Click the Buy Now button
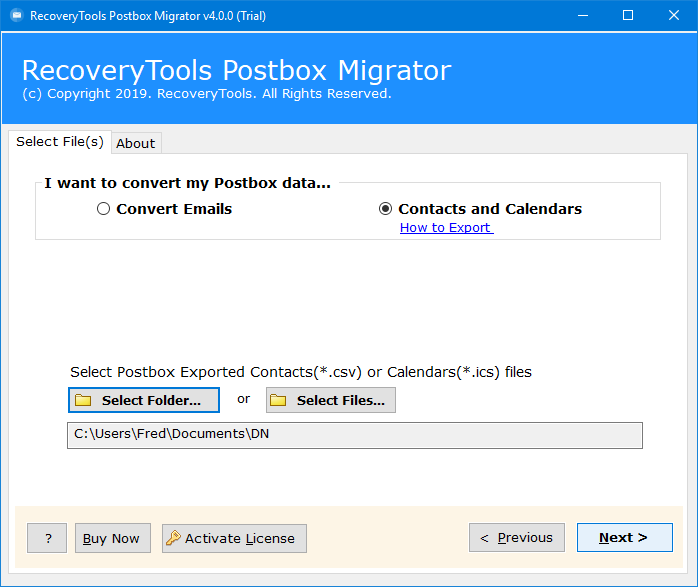 click(113, 538)
